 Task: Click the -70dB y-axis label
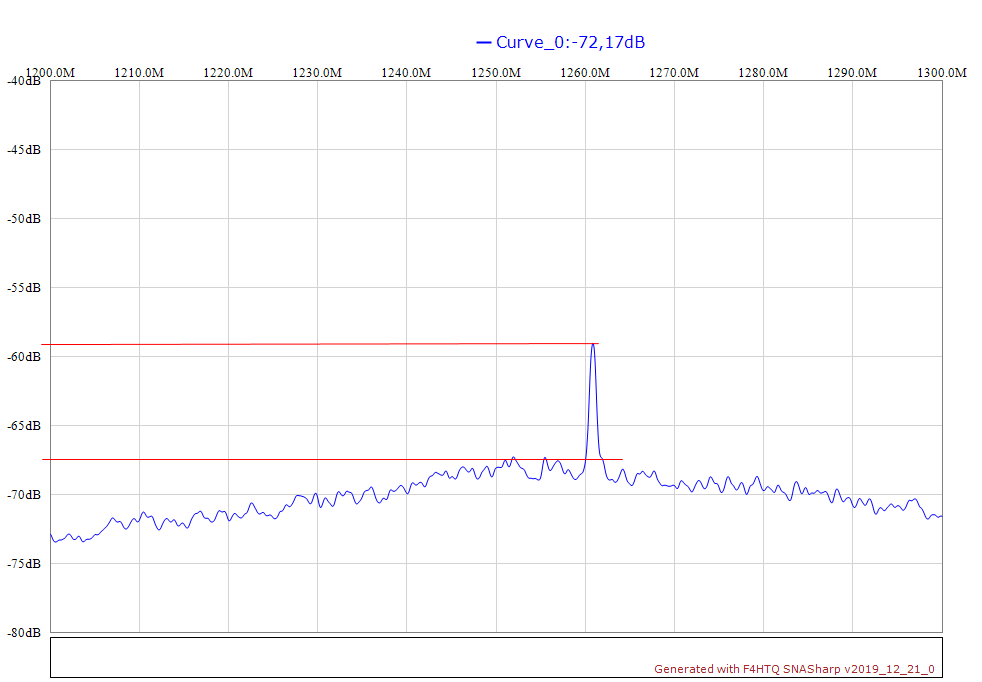(24, 495)
